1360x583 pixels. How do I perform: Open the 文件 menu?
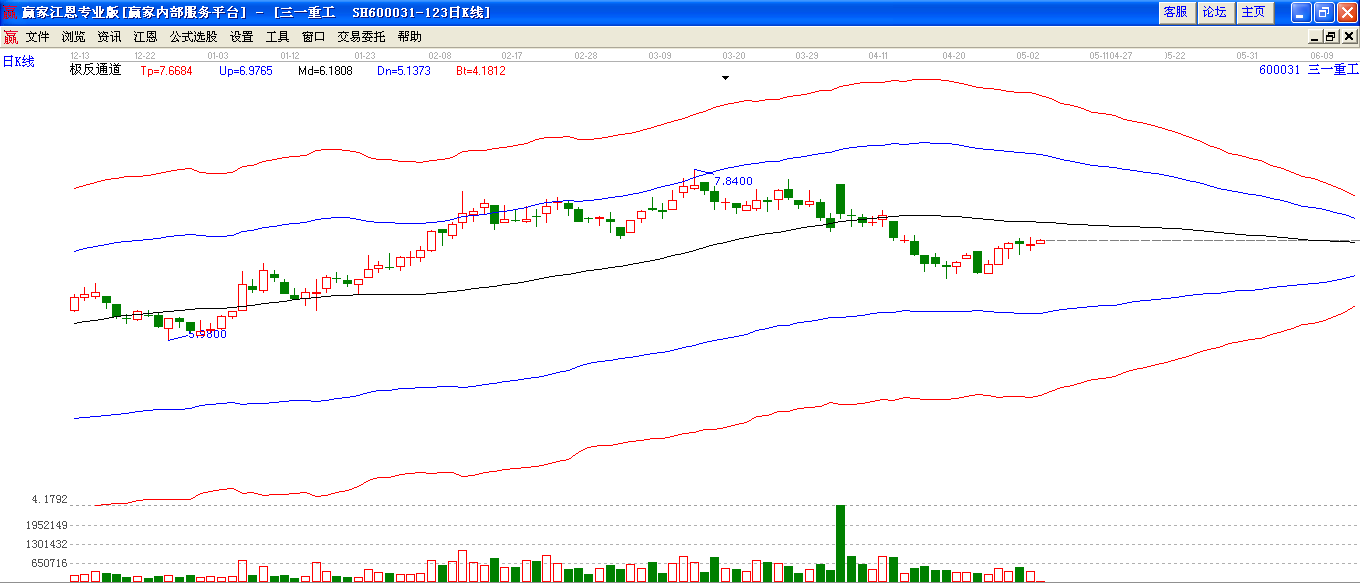pyautogui.click(x=38, y=37)
